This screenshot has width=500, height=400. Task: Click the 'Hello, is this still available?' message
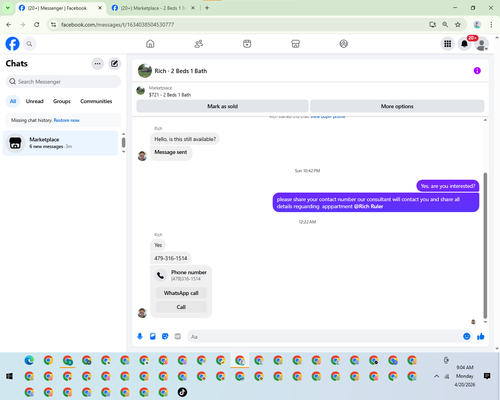point(185,139)
